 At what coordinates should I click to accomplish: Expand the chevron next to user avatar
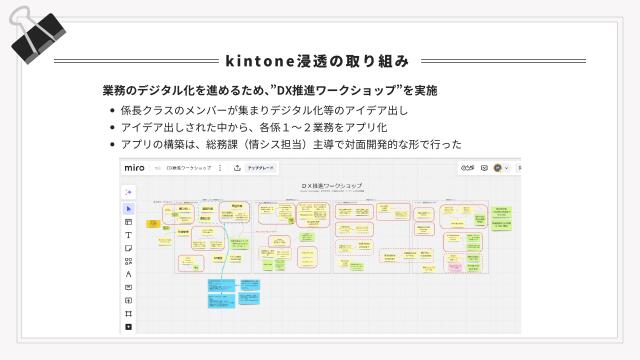pyautogui.click(x=507, y=168)
